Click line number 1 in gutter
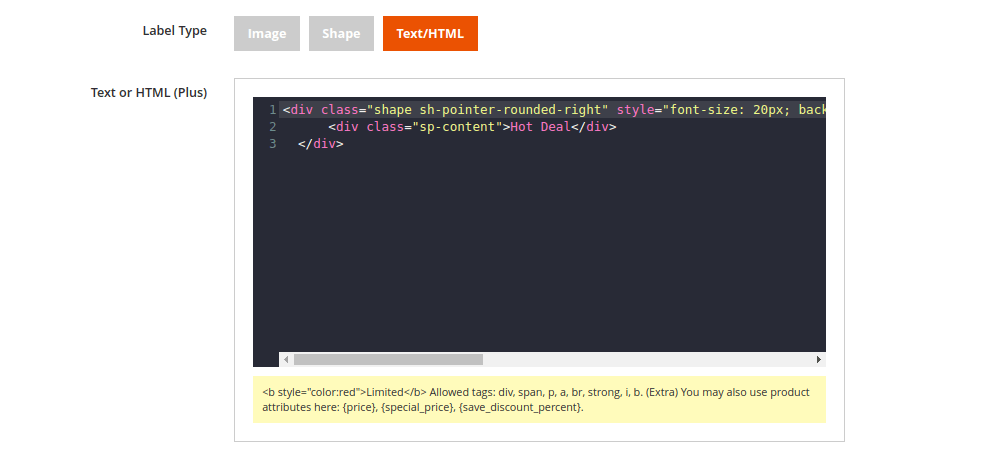The image size is (1000, 455). 272,110
